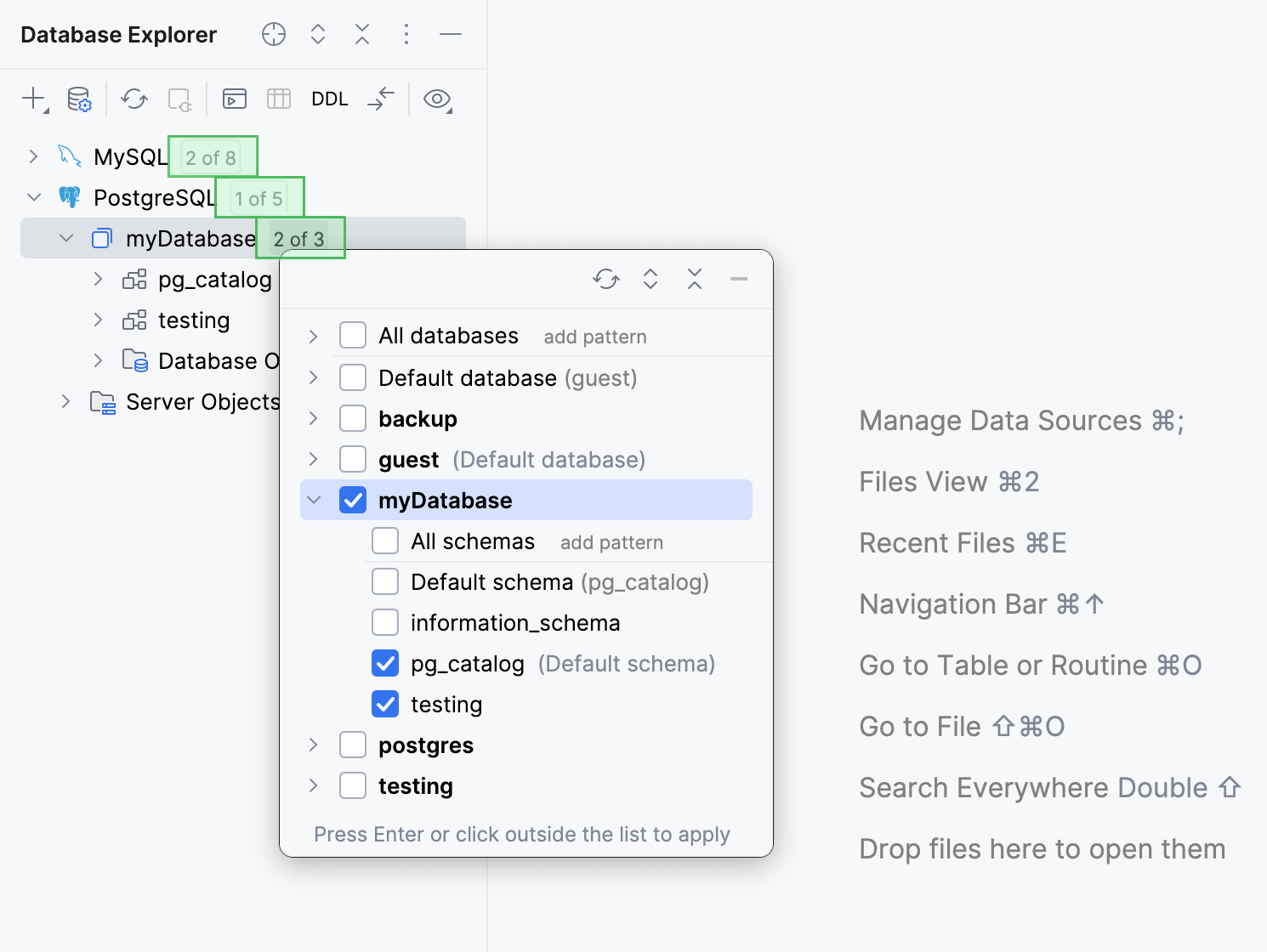Image resolution: width=1267 pixels, height=952 pixels.
Task: Click add pattern next to All schemas
Action: click(611, 541)
